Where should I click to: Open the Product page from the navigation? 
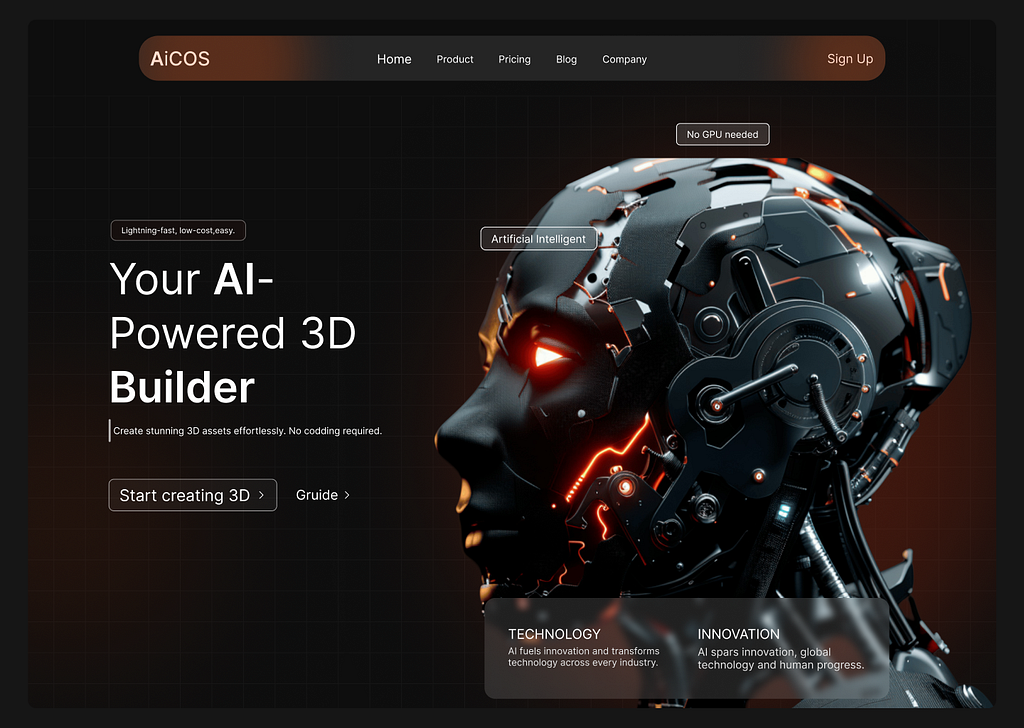(x=455, y=60)
